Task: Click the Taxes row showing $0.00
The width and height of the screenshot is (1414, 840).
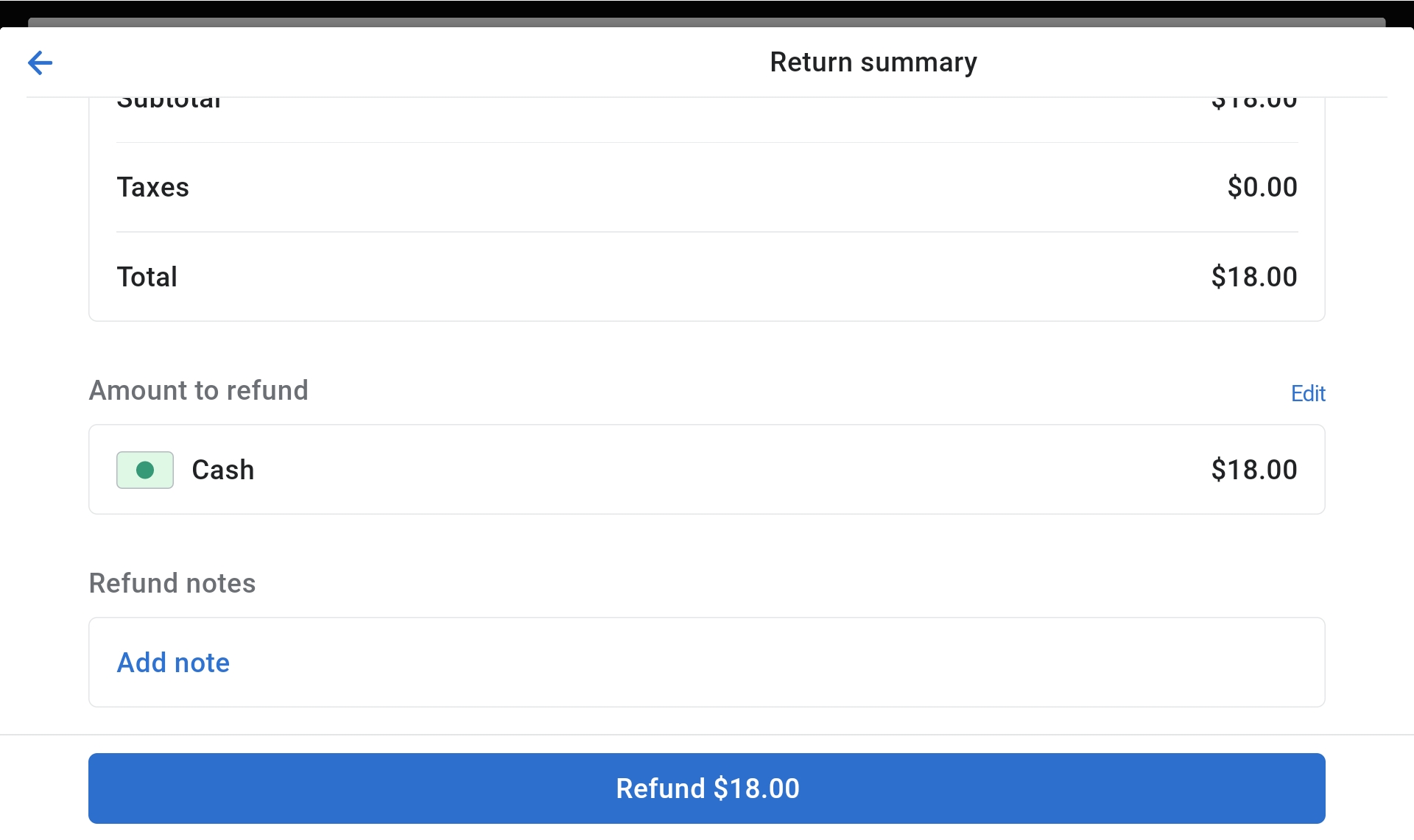Action: (x=706, y=187)
